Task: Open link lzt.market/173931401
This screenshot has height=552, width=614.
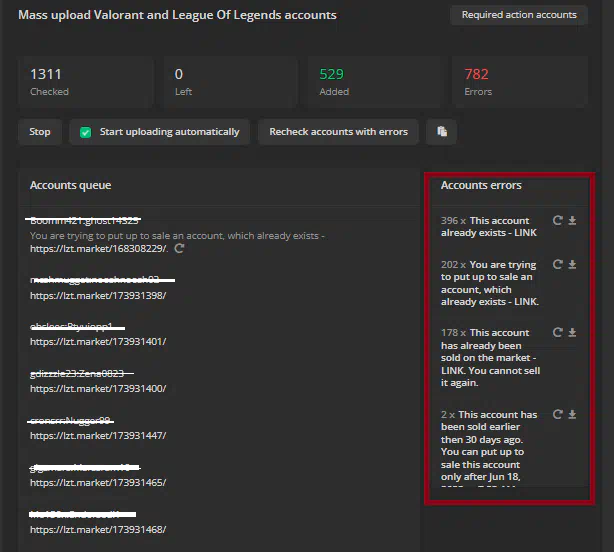Action: (98, 342)
